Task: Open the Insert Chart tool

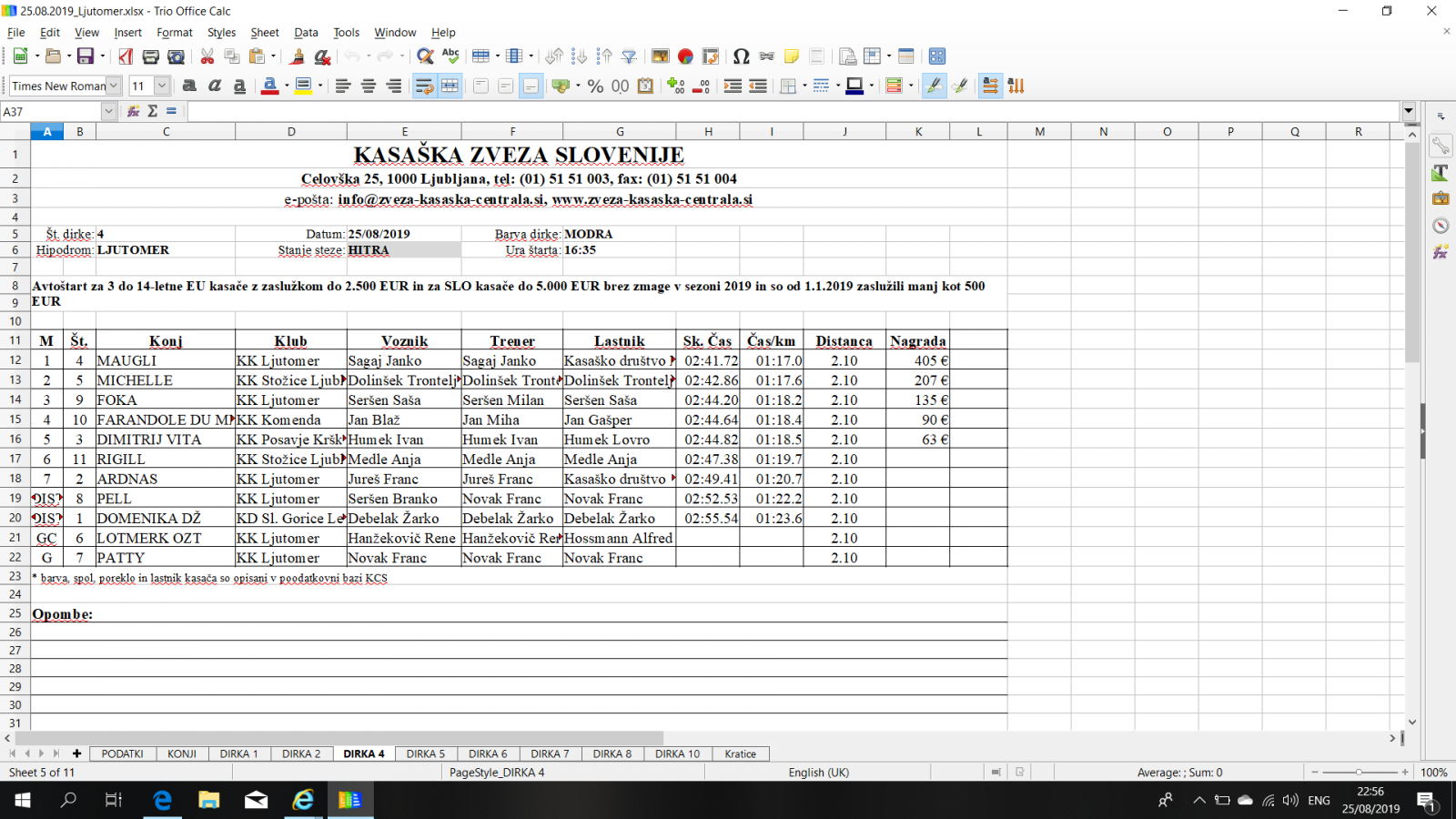Action: click(685, 56)
